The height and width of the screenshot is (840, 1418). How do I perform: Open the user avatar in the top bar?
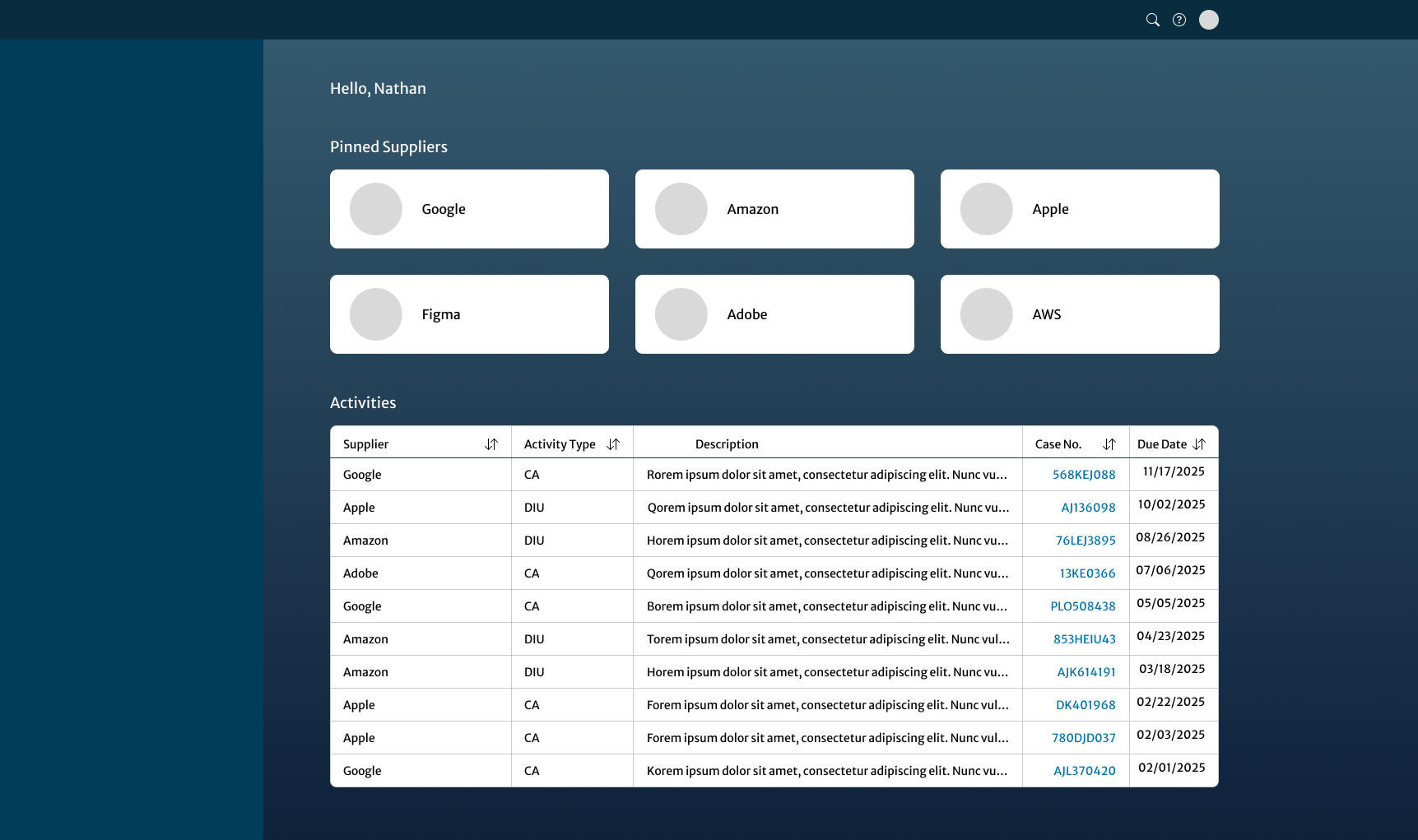coord(1208,19)
